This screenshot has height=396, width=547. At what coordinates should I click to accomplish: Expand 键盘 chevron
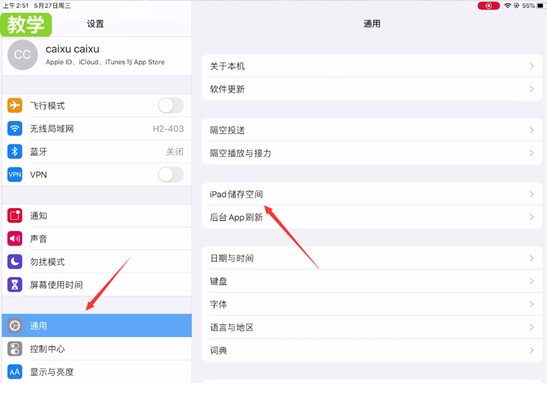pos(532,281)
